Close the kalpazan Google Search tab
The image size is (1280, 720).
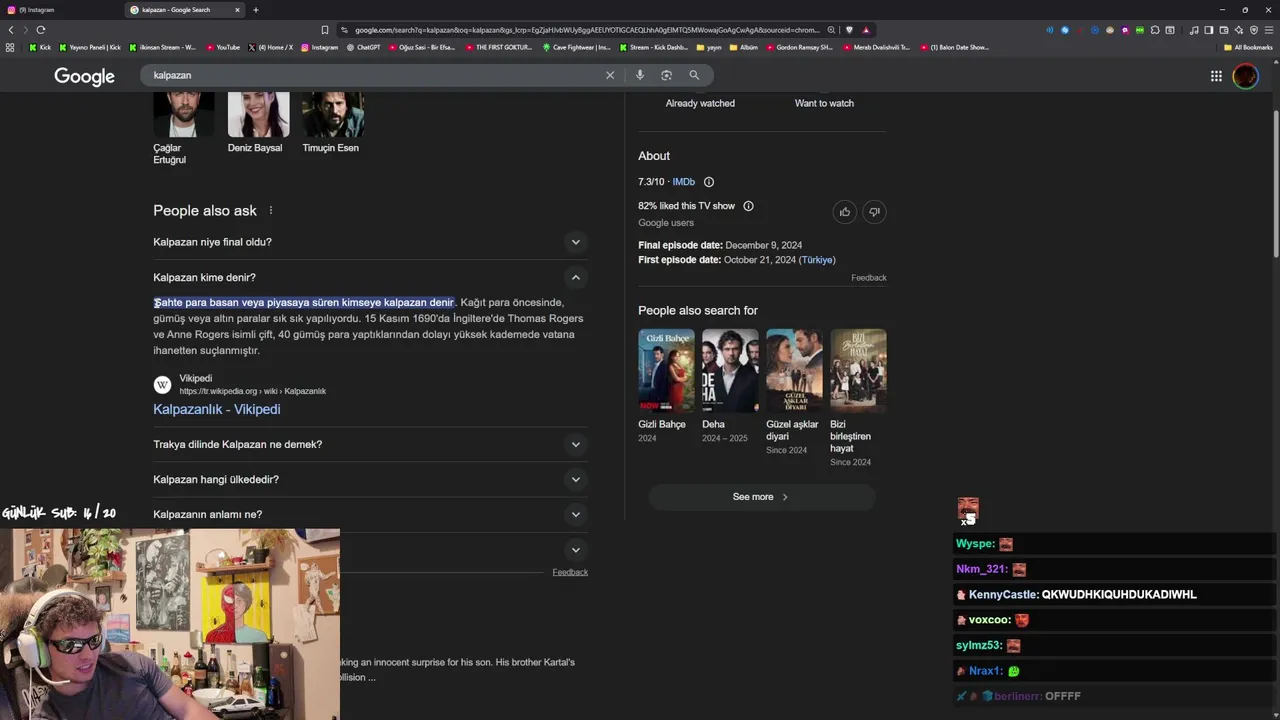point(238,10)
